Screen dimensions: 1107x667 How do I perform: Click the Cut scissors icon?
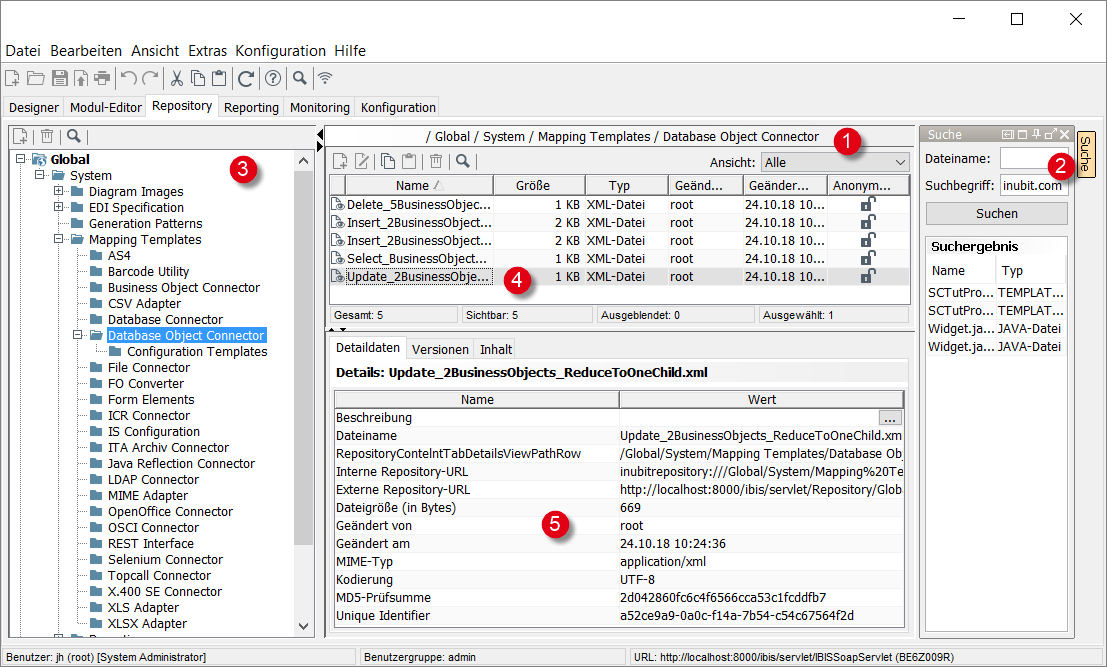click(176, 78)
